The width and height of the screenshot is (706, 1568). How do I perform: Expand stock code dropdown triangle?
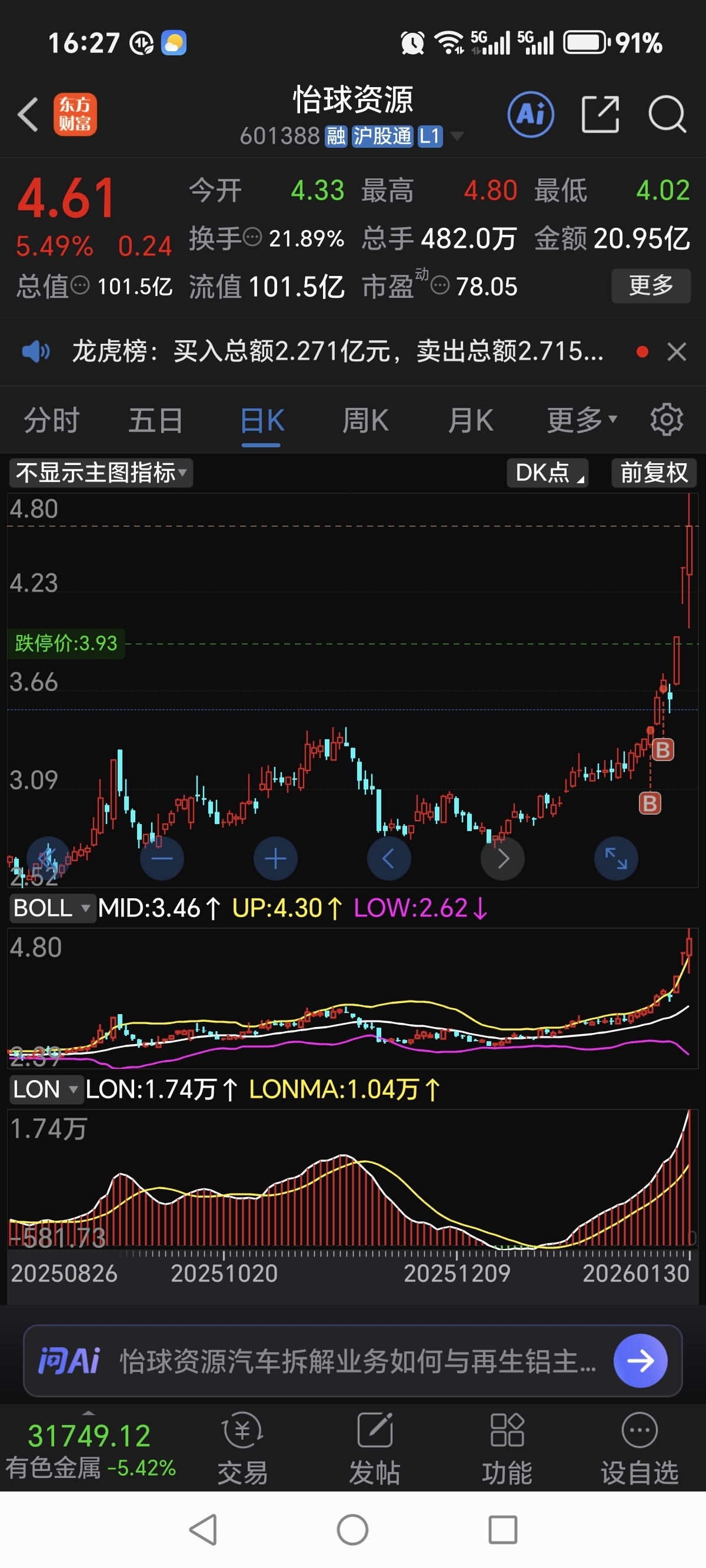pos(457,136)
